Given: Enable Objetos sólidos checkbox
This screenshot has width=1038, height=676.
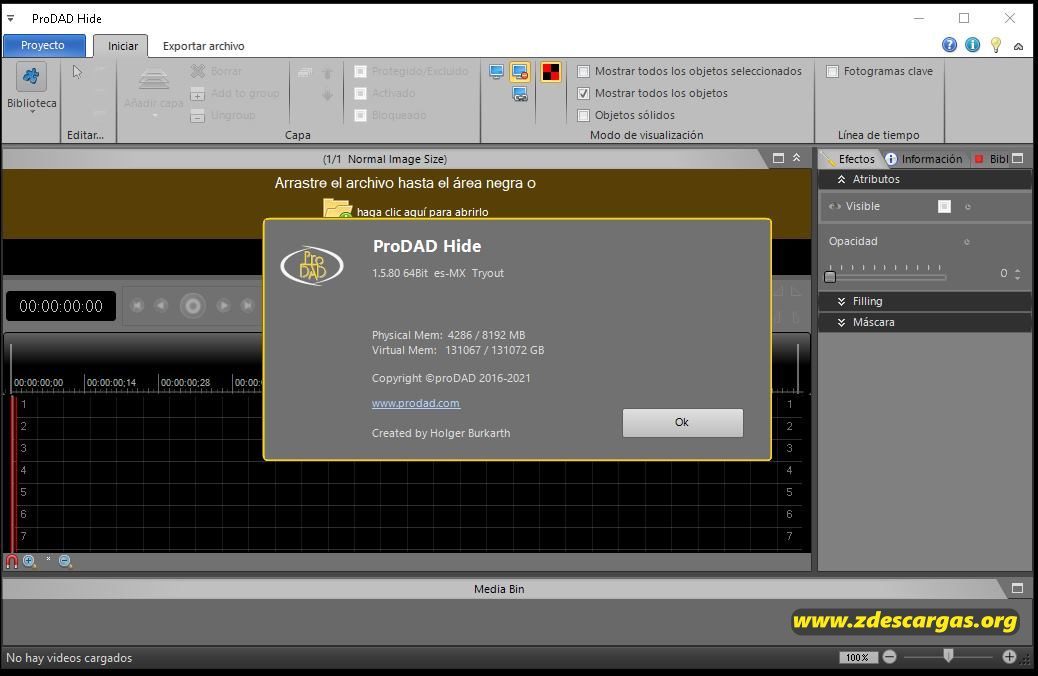Looking at the screenshot, I should (583, 116).
